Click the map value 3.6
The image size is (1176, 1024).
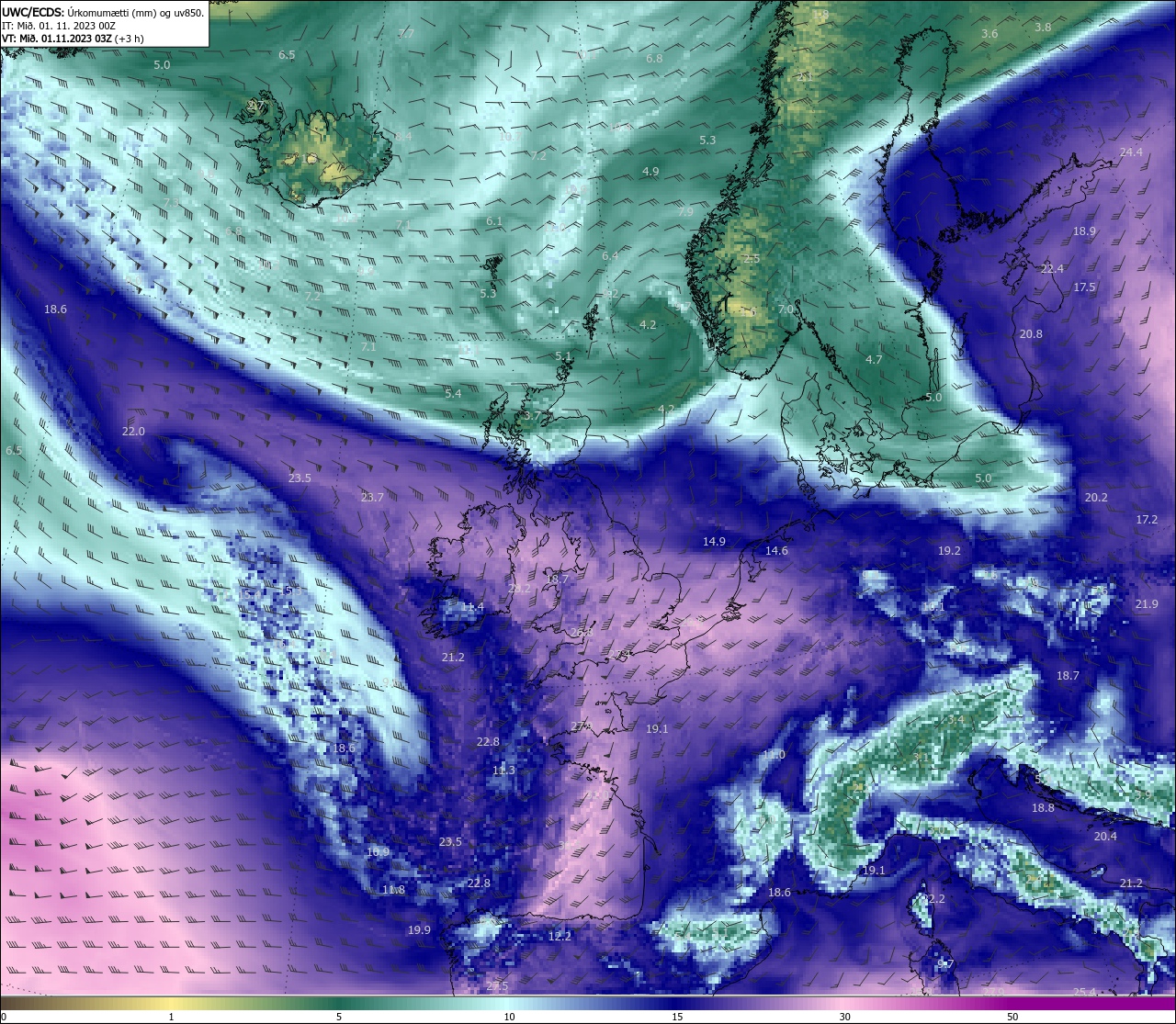pos(989,34)
